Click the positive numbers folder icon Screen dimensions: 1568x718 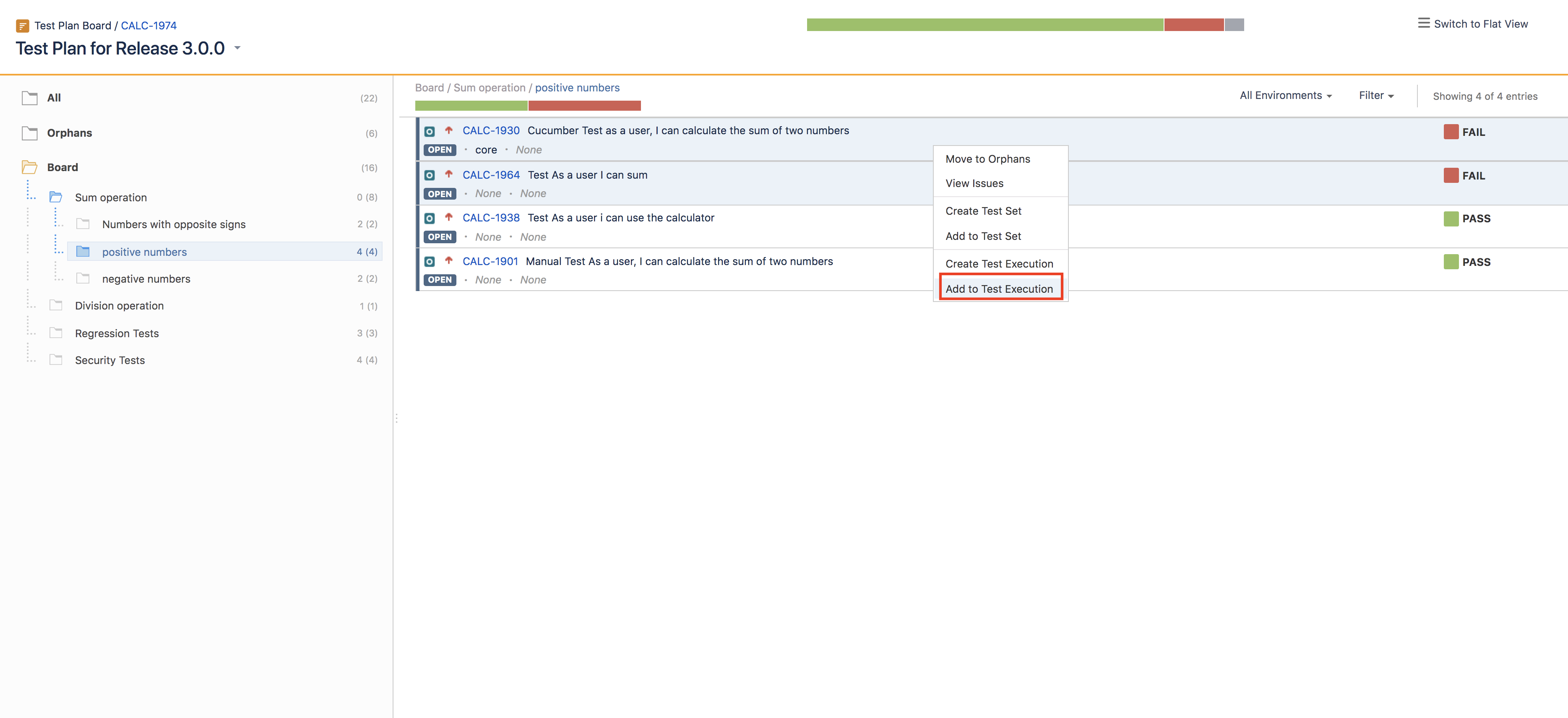83,251
